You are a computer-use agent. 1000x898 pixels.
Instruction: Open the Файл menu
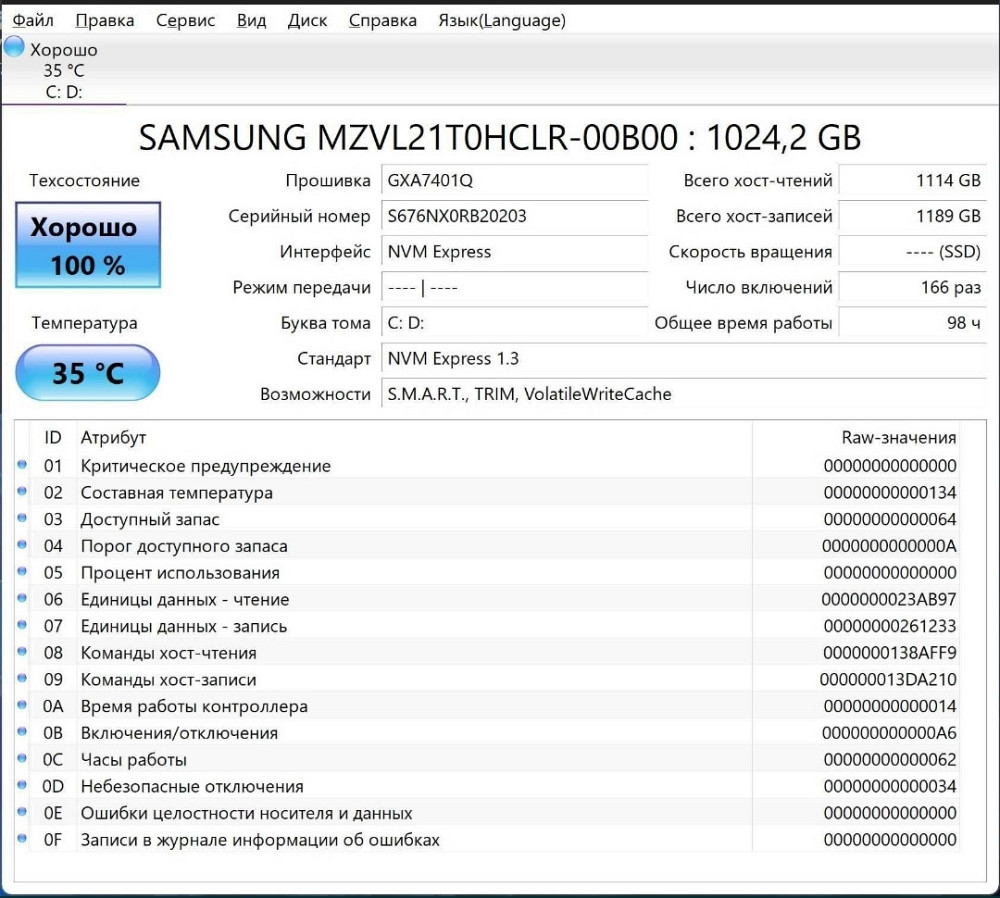pyautogui.click(x=33, y=19)
